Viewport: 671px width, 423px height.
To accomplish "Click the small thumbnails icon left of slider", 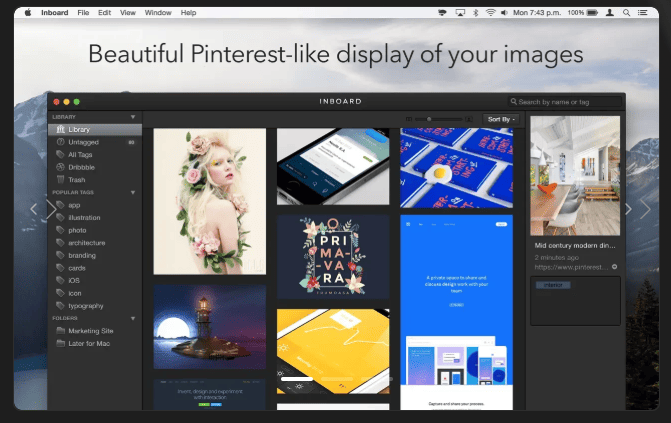I will [409, 119].
